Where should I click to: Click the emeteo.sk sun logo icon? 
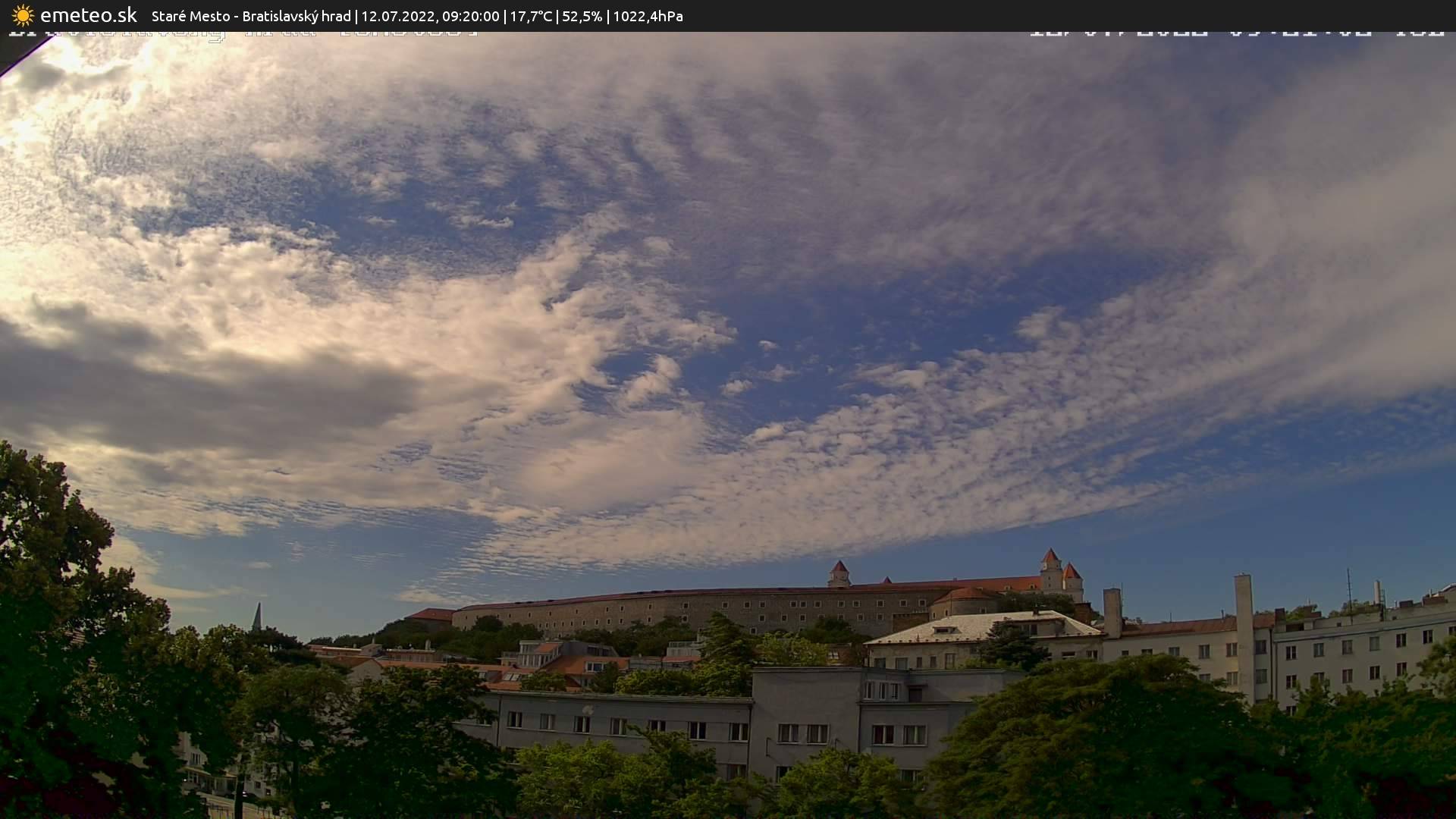23,15
